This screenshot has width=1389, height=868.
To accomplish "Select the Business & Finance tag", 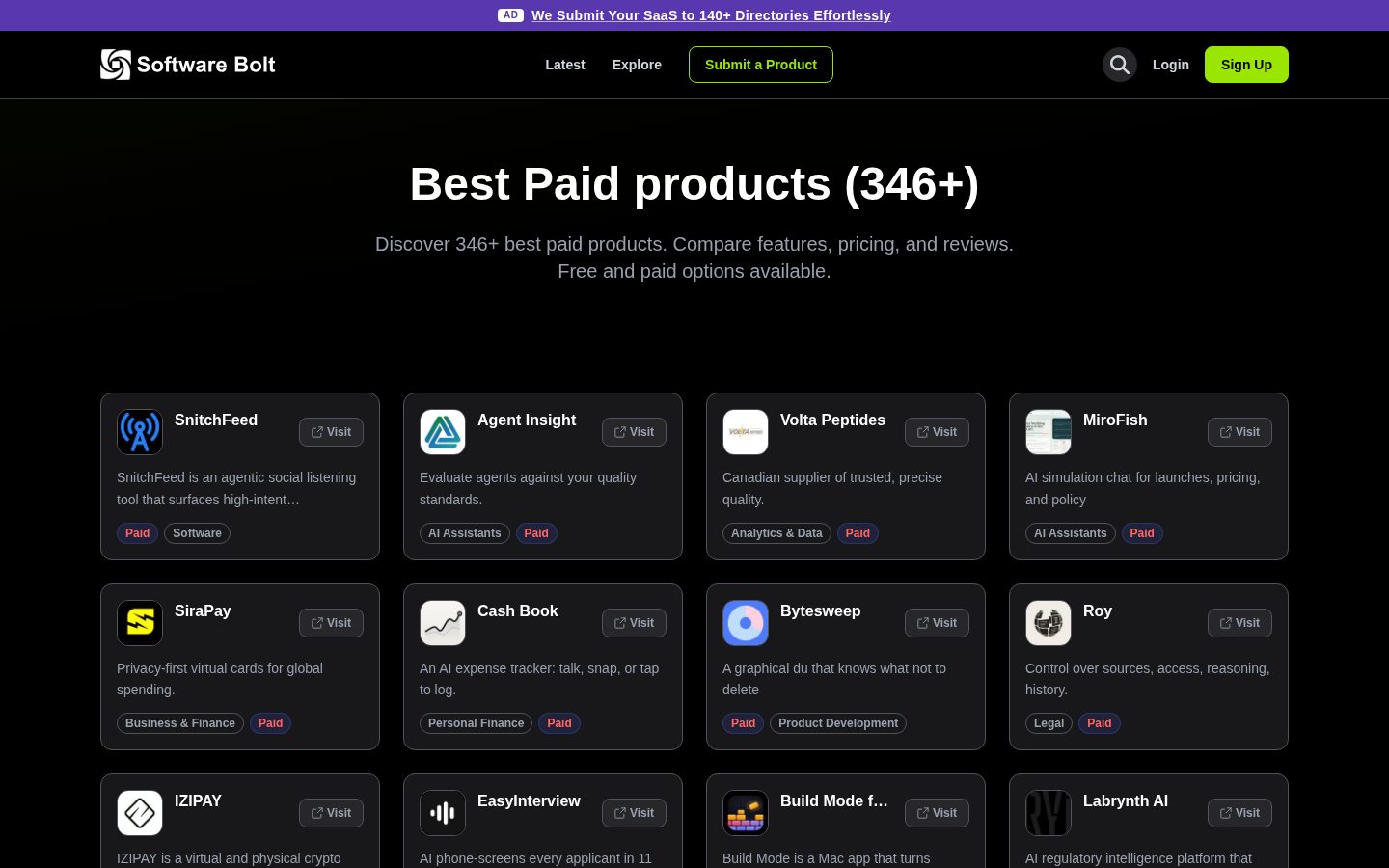I will pyautogui.click(x=180, y=723).
